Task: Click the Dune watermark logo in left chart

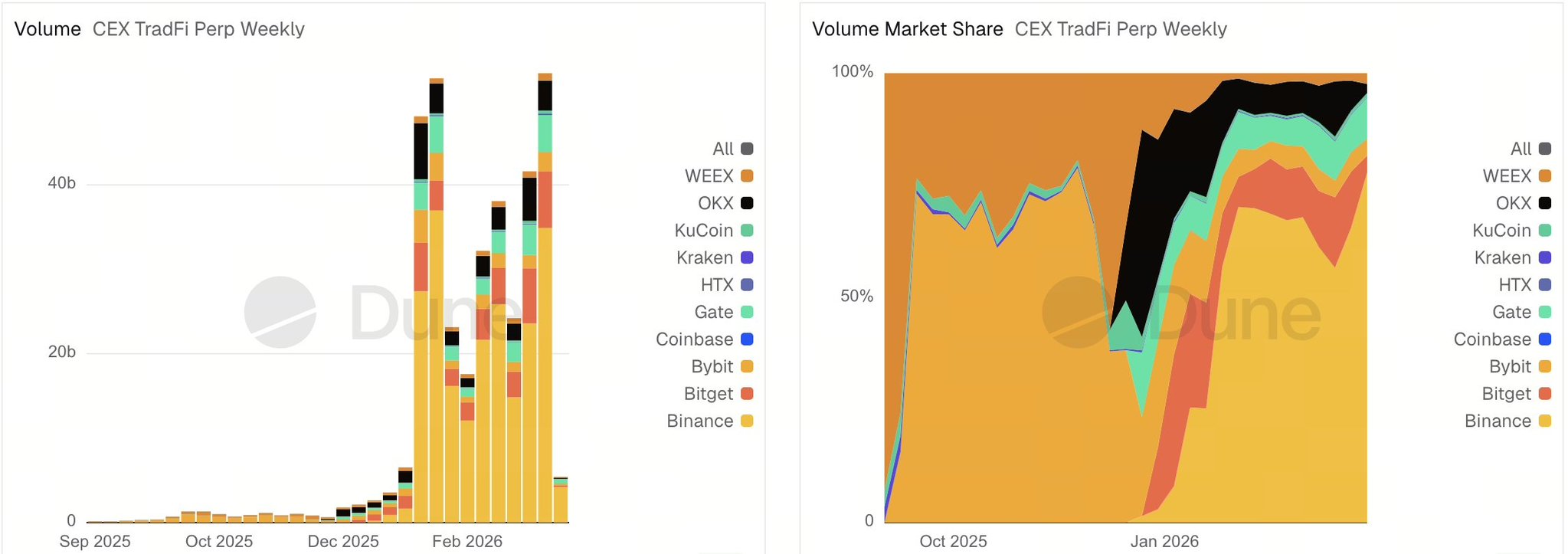Action: pyautogui.click(x=280, y=312)
